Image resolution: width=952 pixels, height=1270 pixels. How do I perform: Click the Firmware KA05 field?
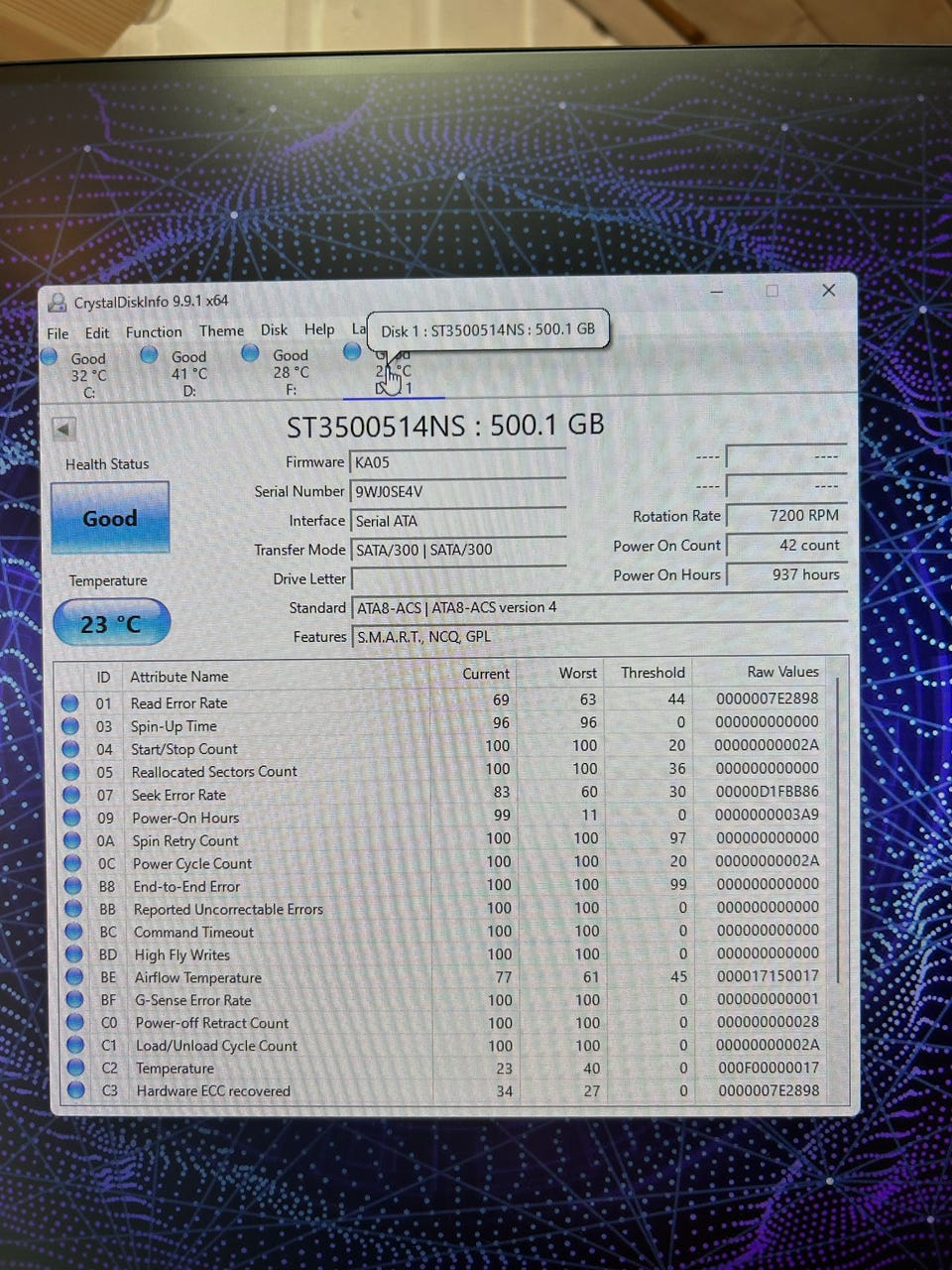pyautogui.click(x=458, y=461)
